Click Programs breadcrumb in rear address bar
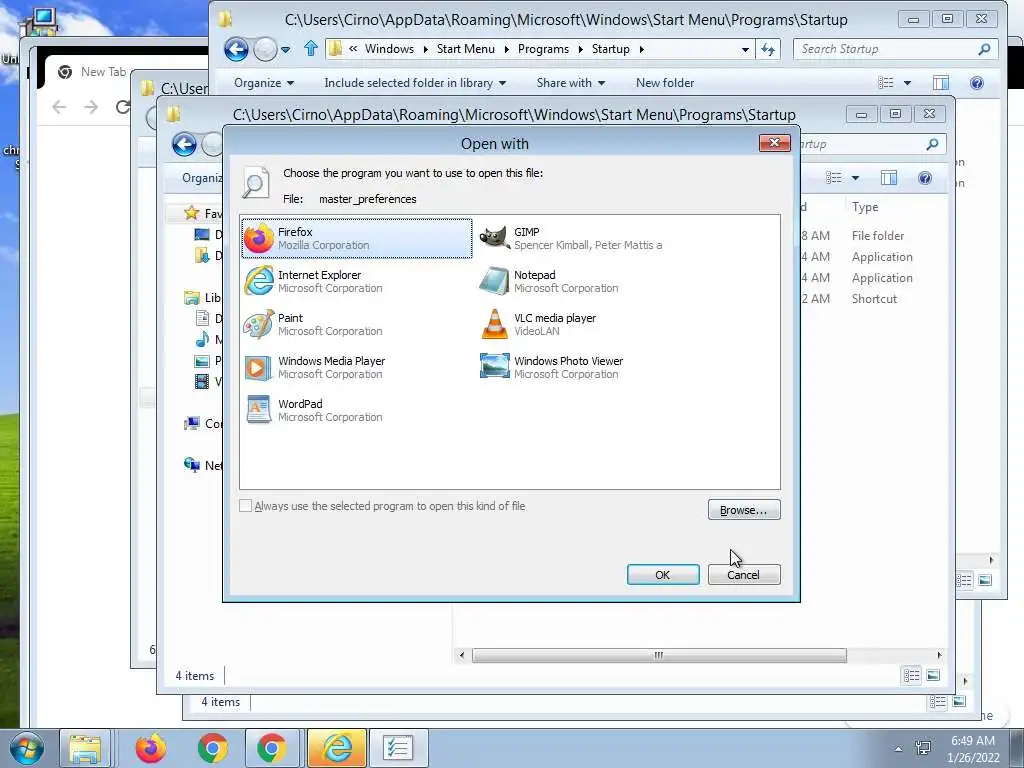This screenshot has width=1024, height=768. click(543, 49)
